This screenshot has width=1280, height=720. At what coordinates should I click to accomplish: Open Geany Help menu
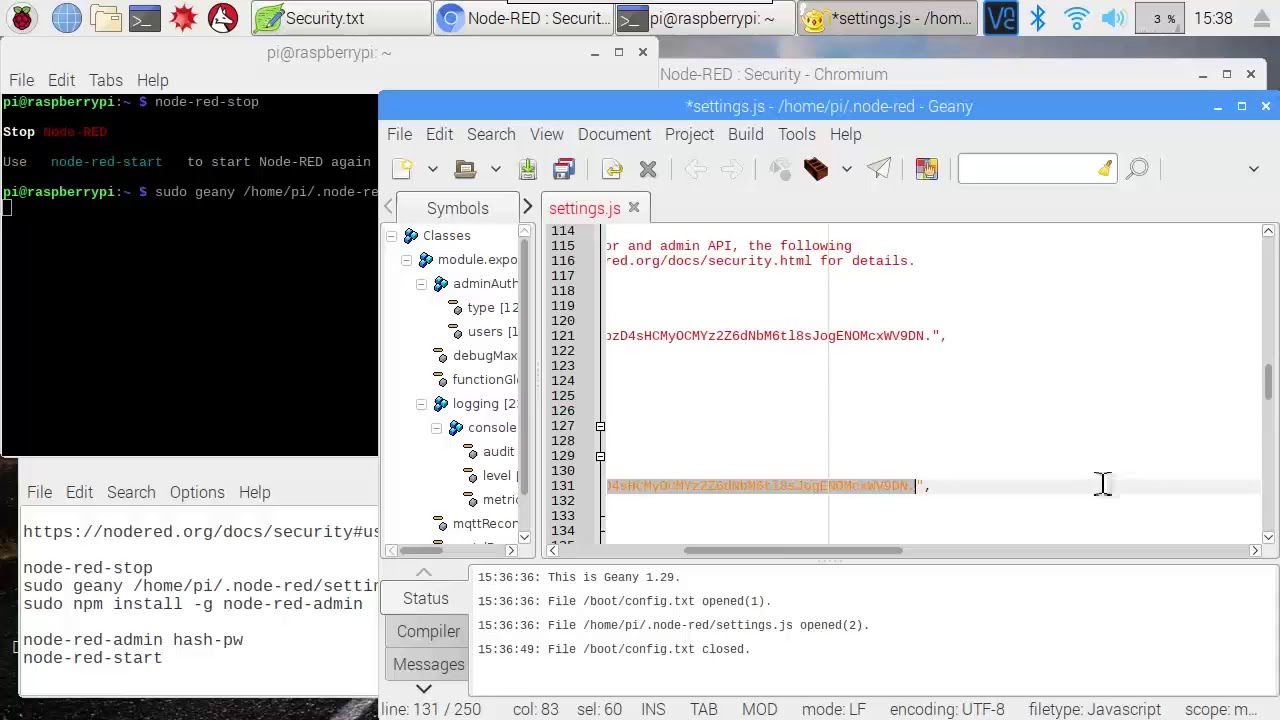(x=845, y=134)
